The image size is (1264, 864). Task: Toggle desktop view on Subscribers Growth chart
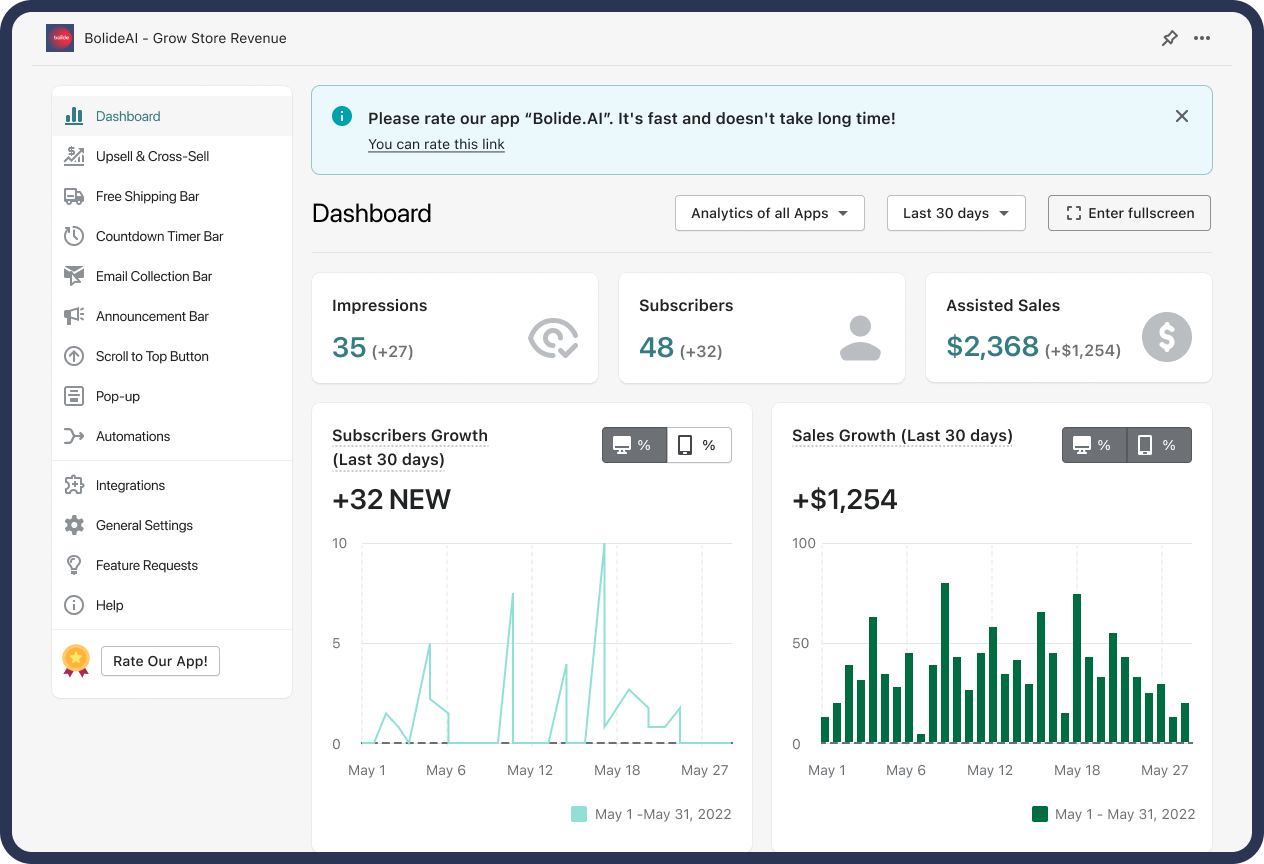[x=634, y=445]
